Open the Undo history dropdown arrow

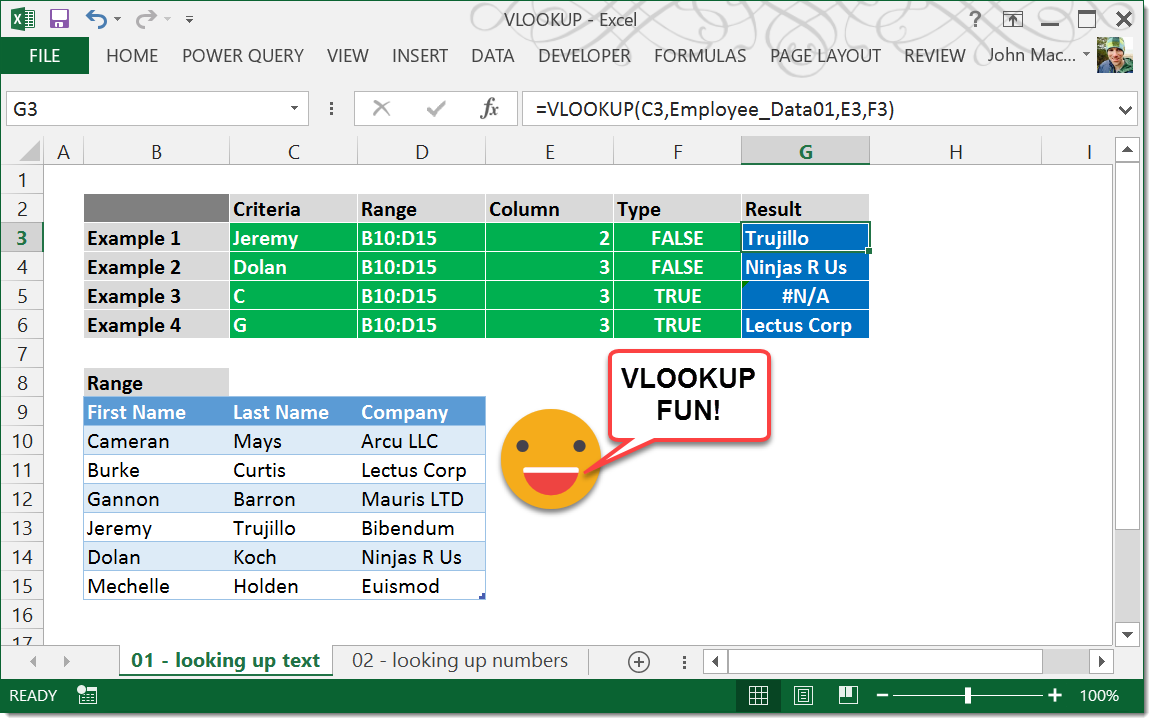118,19
